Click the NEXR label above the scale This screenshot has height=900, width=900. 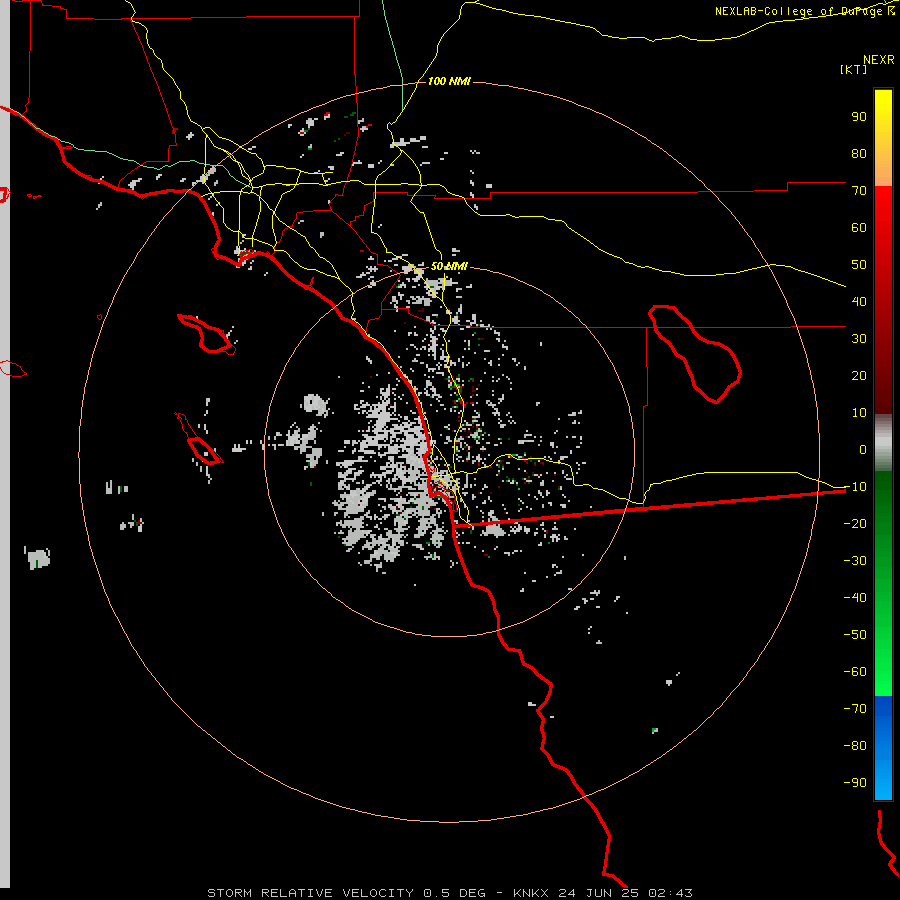[879, 60]
